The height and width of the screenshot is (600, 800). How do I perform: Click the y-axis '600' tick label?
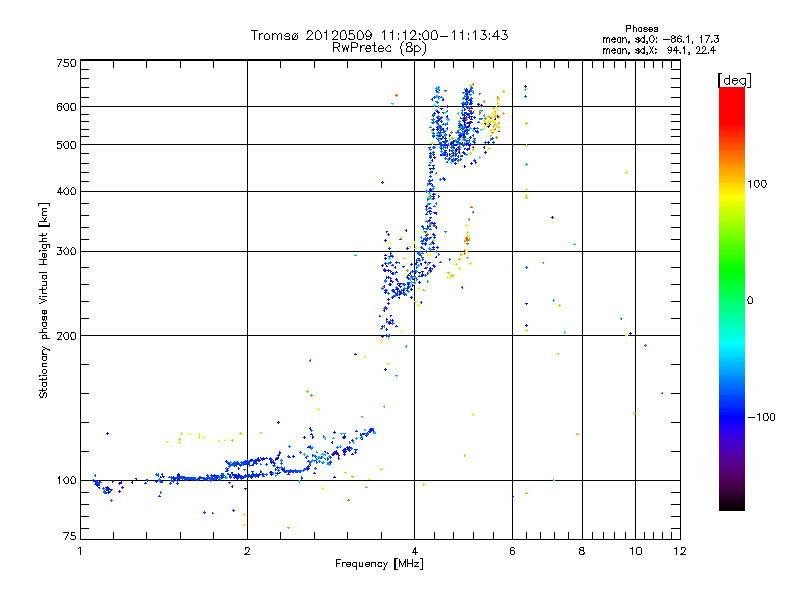pyautogui.click(x=66, y=107)
